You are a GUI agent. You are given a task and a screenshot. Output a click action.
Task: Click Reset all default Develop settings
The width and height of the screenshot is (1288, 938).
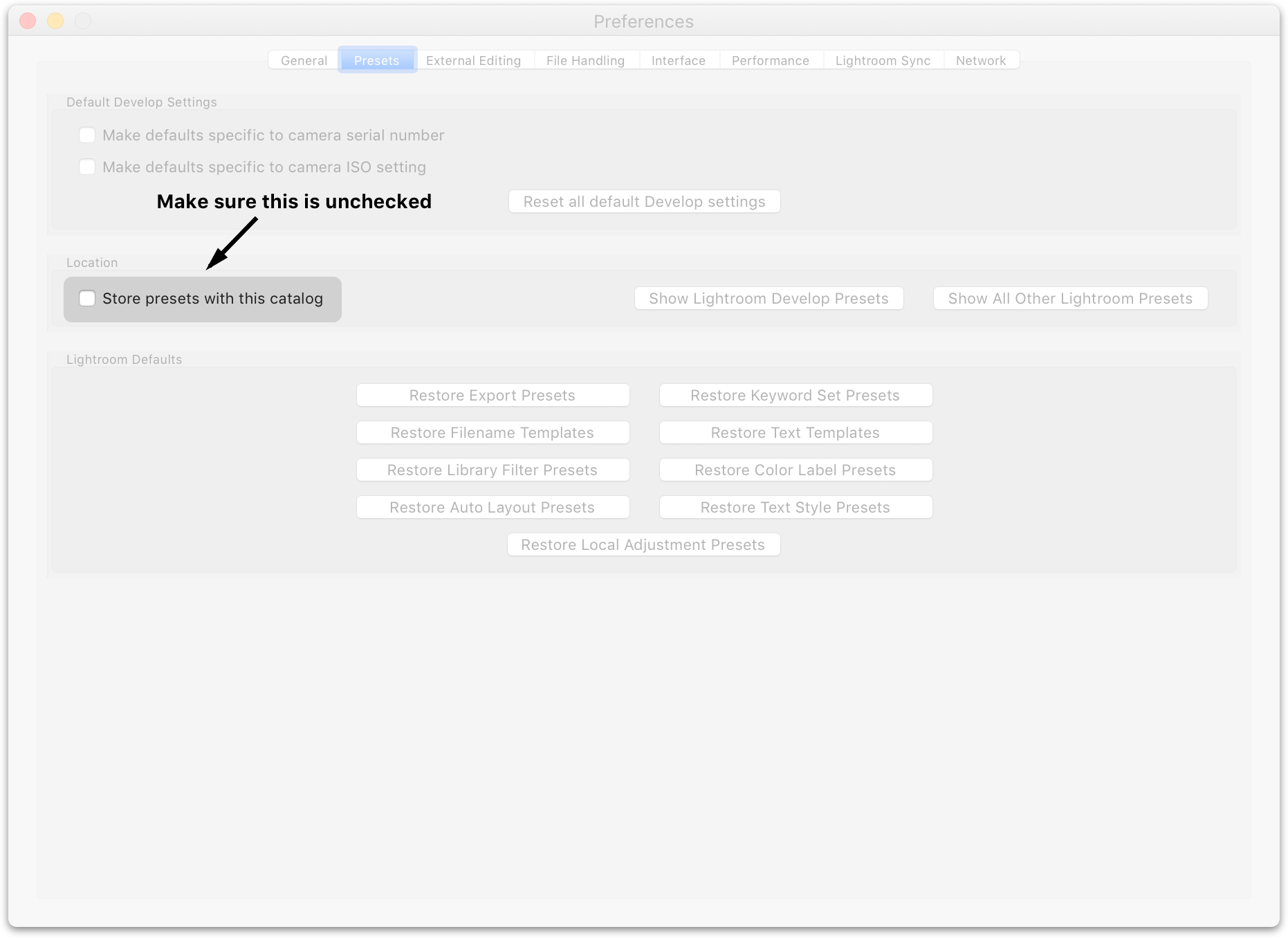tap(644, 202)
